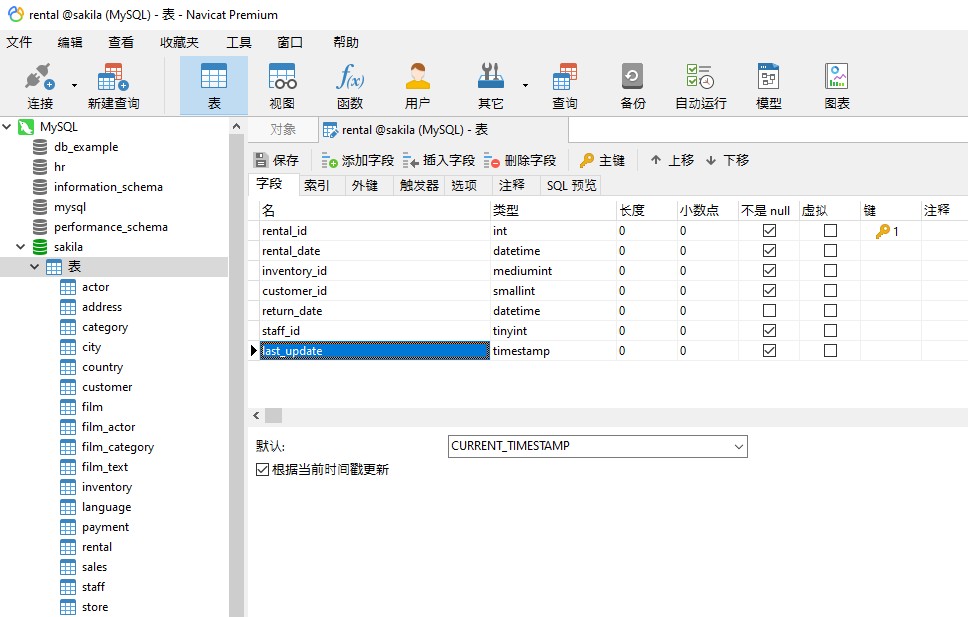968x617 pixels.
Task: Click 上移 (Move Up) button
Action: [x=672, y=161]
